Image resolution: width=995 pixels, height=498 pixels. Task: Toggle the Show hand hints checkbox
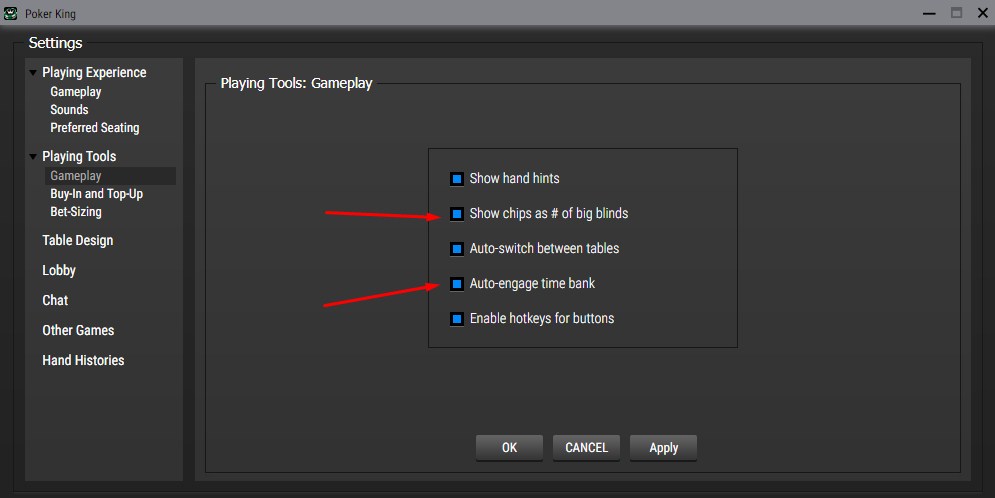tap(457, 179)
